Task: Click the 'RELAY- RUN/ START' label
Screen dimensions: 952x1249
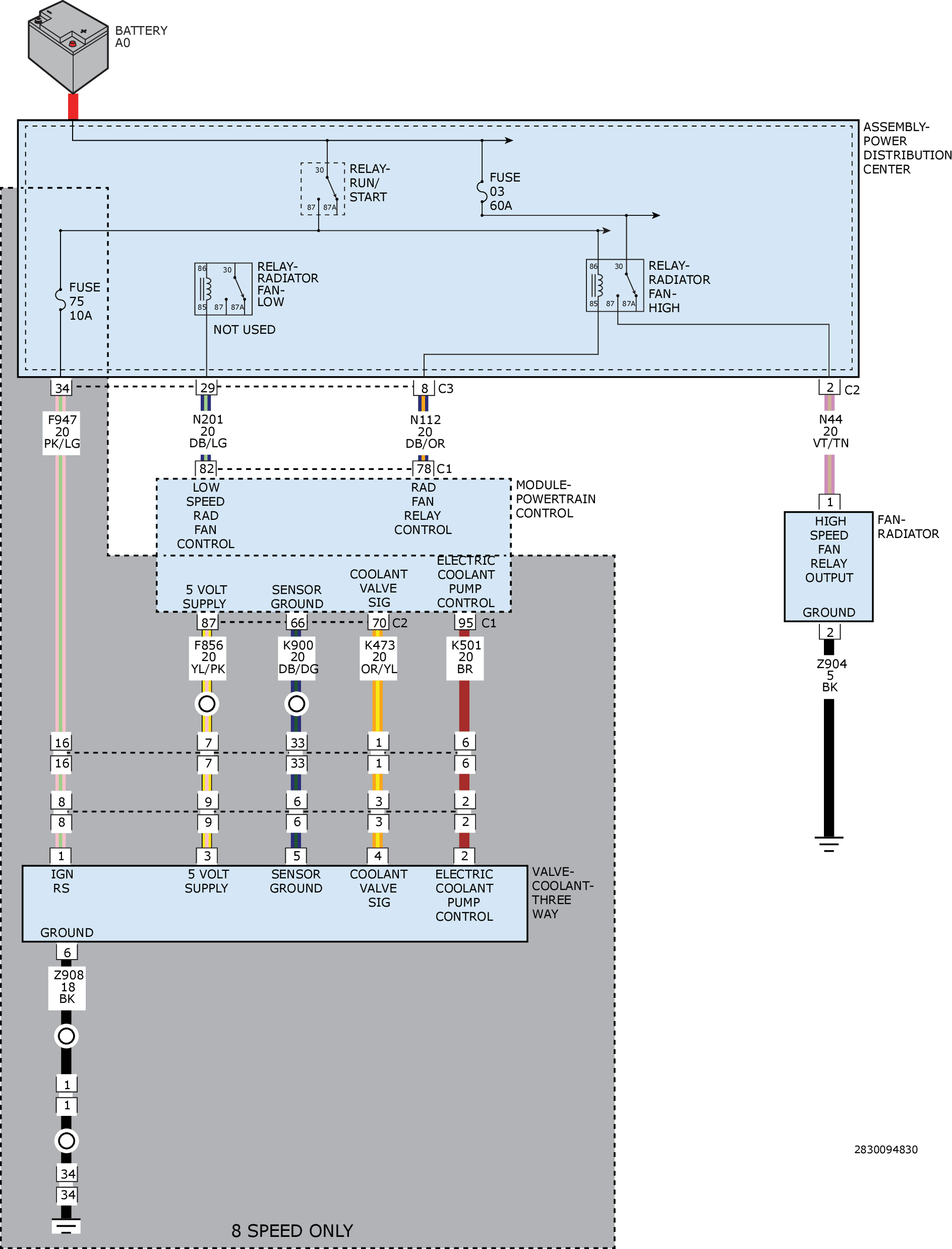Action: pyautogui.click(x=370, y=183)
